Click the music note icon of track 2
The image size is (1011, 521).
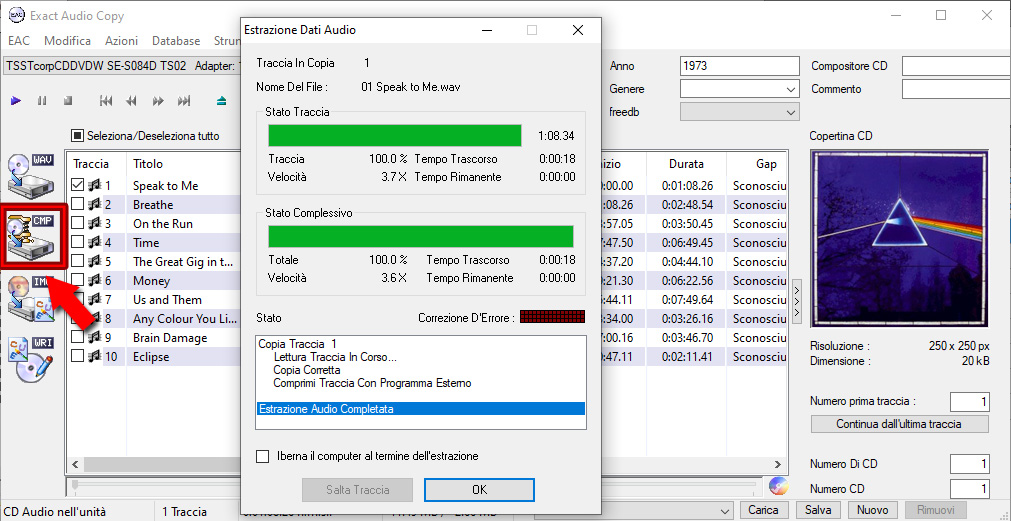point(94,204)
